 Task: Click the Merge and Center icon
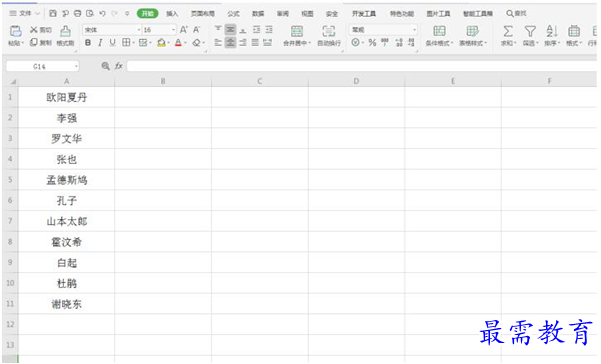click(x=297, y=31)
